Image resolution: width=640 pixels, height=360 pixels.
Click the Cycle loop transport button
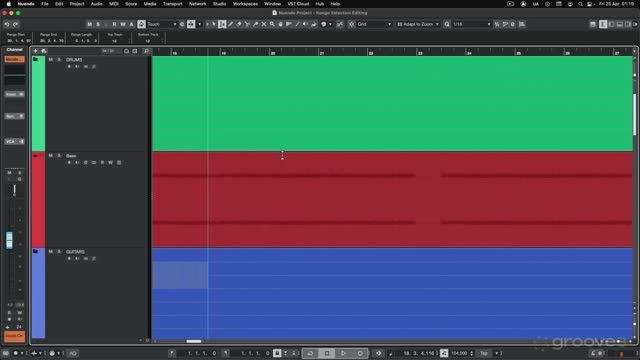pos(310,353)
